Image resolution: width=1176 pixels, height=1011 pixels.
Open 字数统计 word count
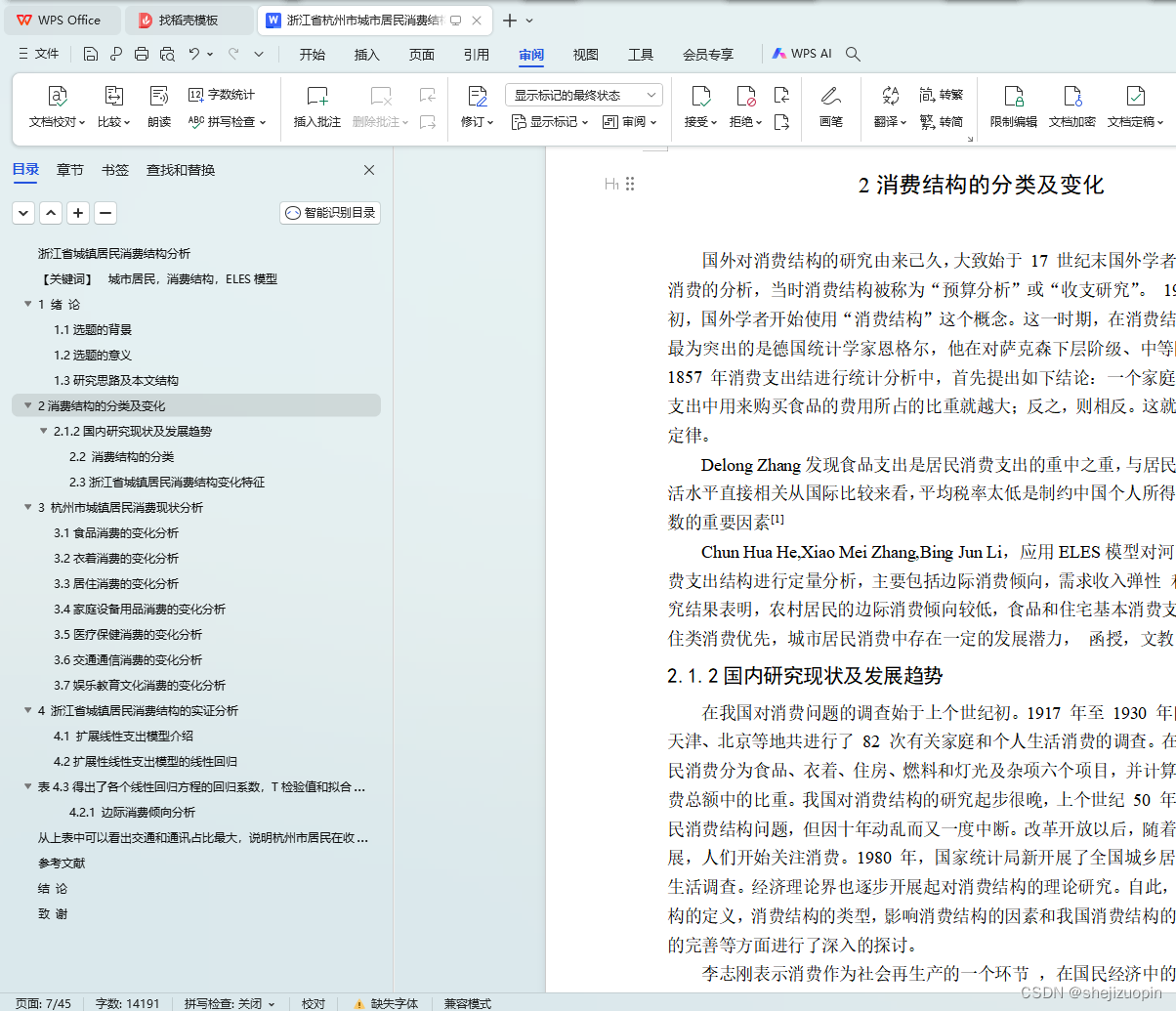222,95
